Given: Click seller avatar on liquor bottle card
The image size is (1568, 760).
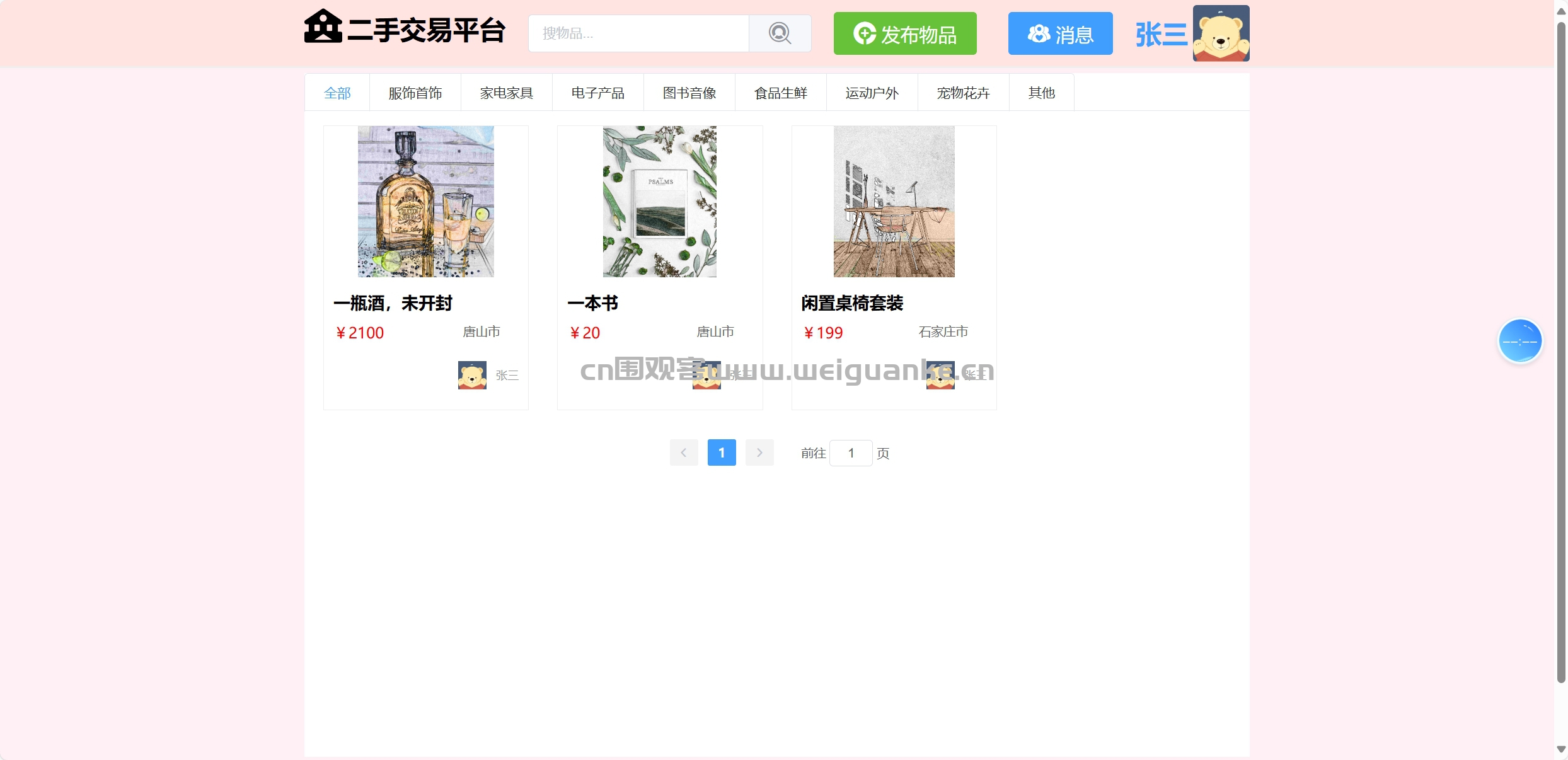Looking at the screenshot, I should pyautogui.click(x=472, y=375).
